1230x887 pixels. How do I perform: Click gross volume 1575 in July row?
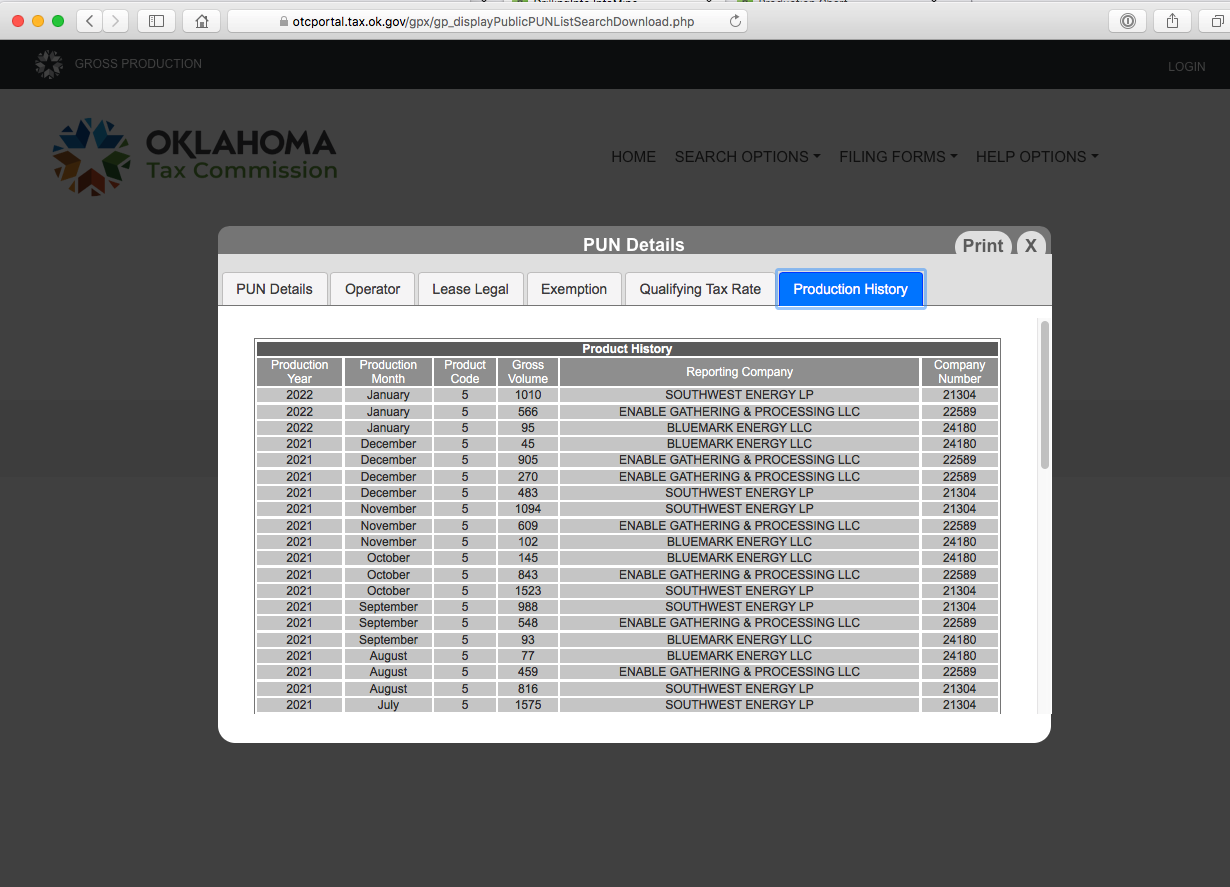(x=528, y=705)
